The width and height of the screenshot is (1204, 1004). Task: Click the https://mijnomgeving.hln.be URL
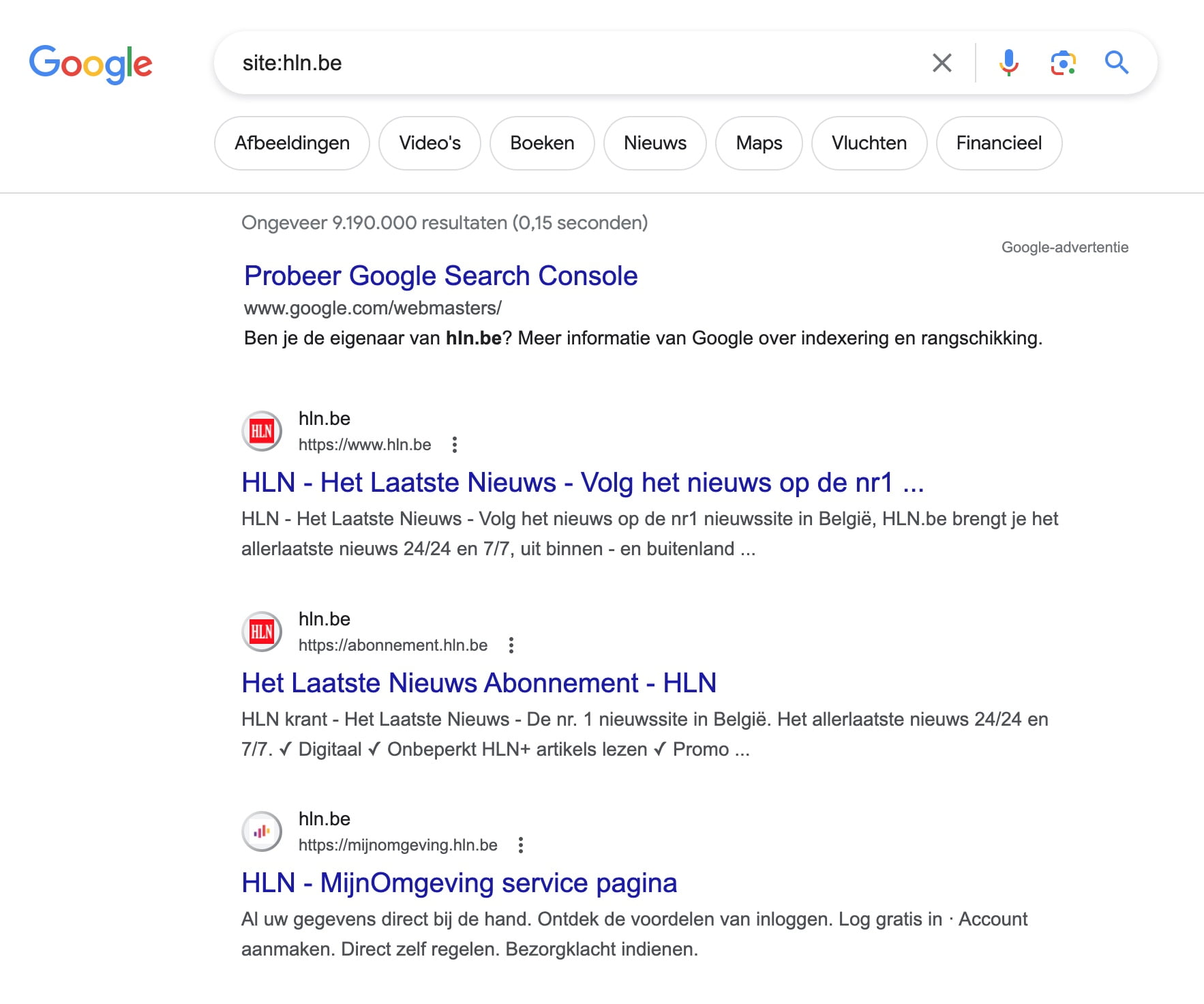point(397,845)
